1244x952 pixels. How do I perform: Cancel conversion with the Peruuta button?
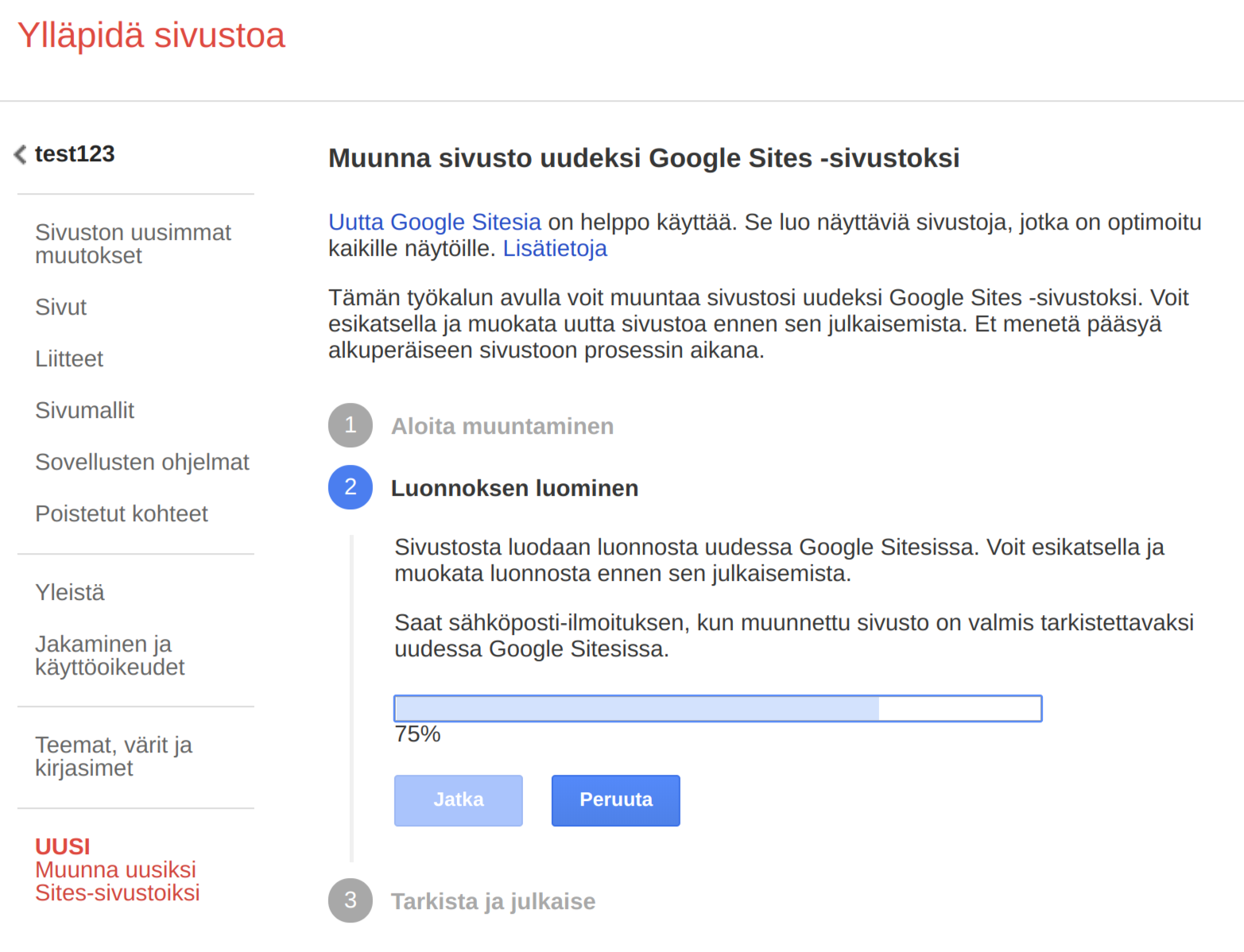pos(616,800)
